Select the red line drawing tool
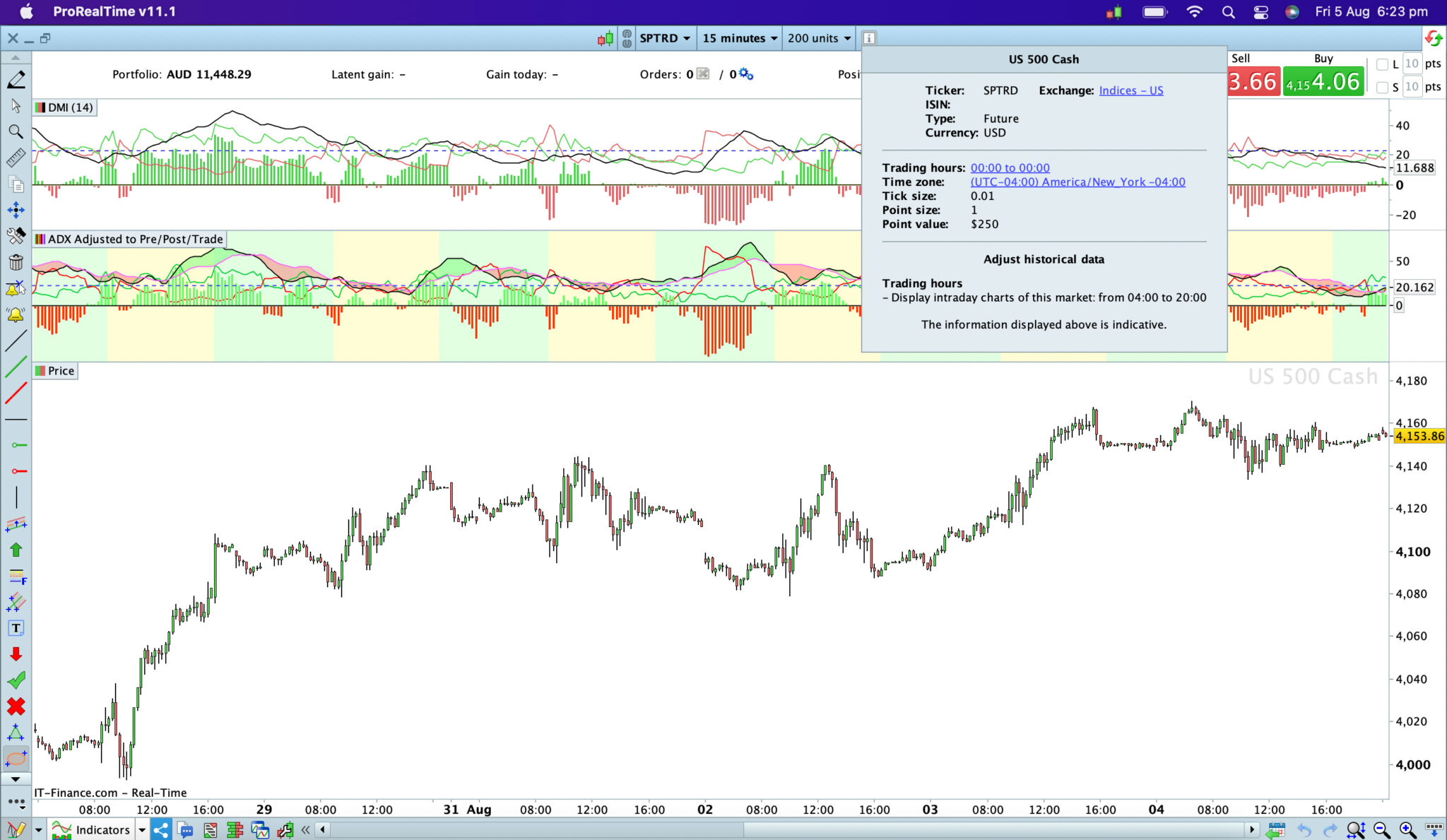The width and height of the screenshot is (1447, 840). coord(16,393)
